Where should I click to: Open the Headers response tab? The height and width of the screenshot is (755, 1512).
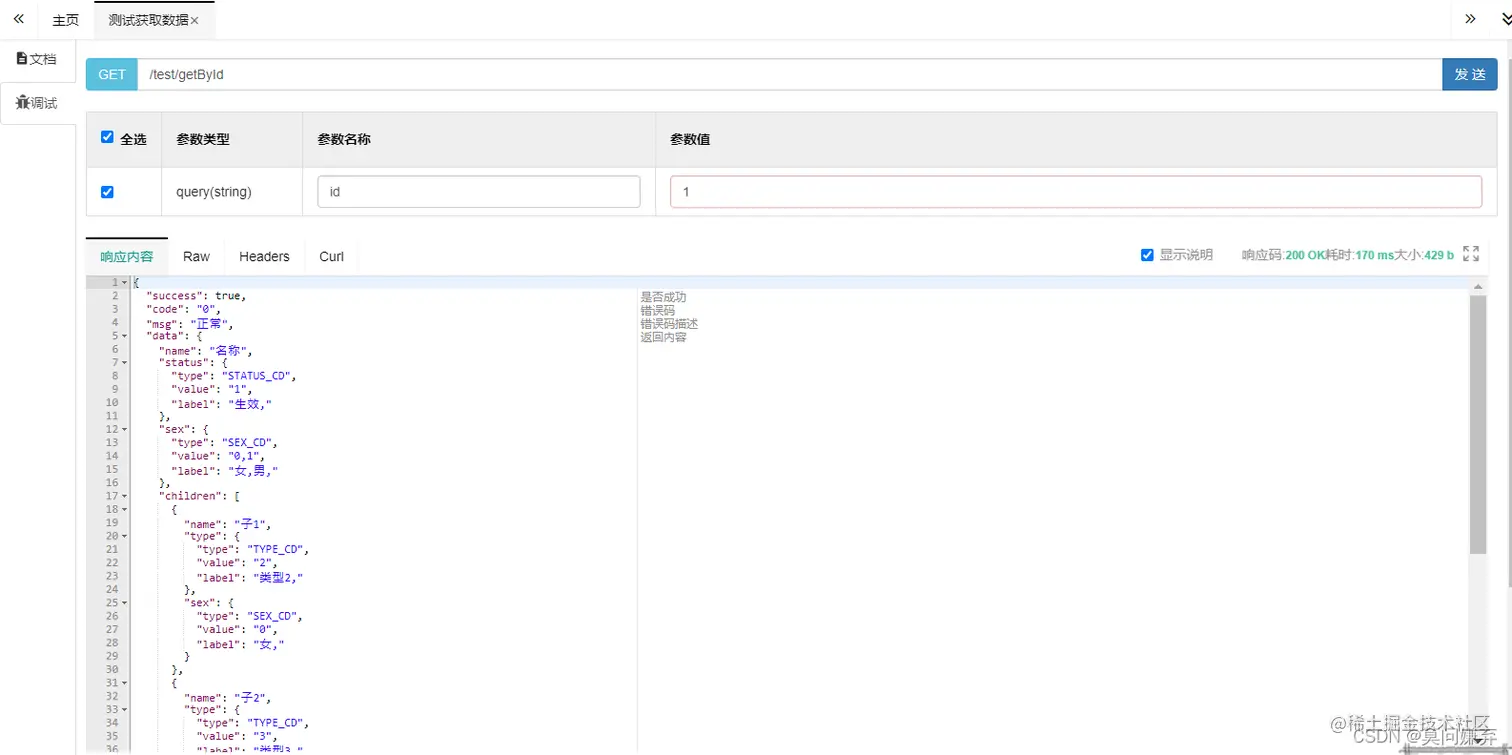point(264,256)
